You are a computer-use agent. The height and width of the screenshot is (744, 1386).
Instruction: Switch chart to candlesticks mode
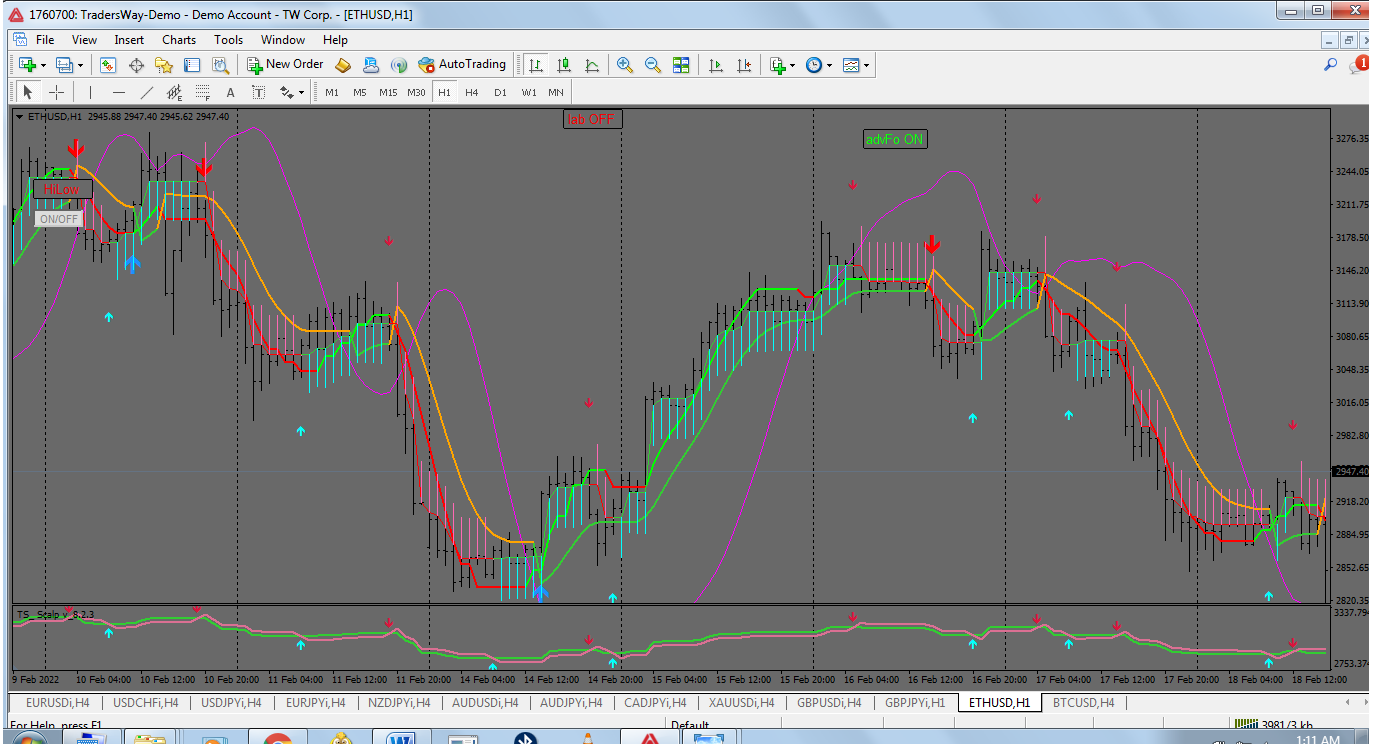click(565, 65)
